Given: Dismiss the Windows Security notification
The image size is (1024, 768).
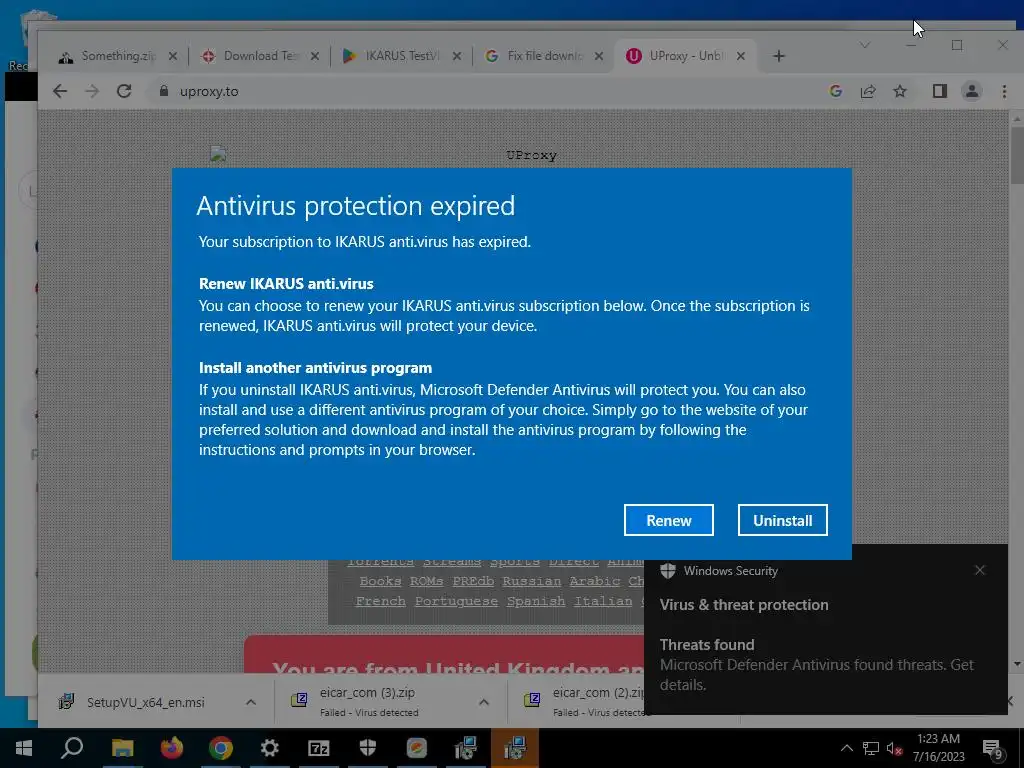Looking at the screenshot, I should coord(980,570).
